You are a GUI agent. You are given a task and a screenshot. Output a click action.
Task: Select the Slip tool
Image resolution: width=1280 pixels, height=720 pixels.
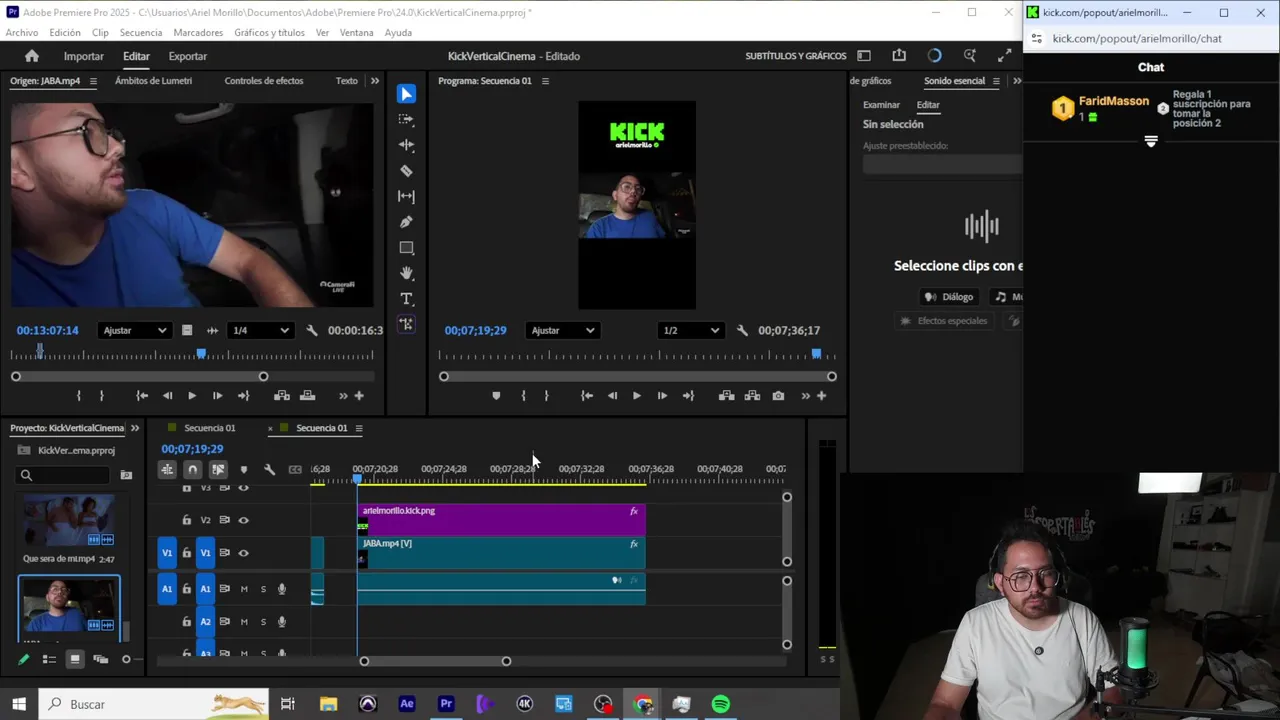(x=406, y=196)
